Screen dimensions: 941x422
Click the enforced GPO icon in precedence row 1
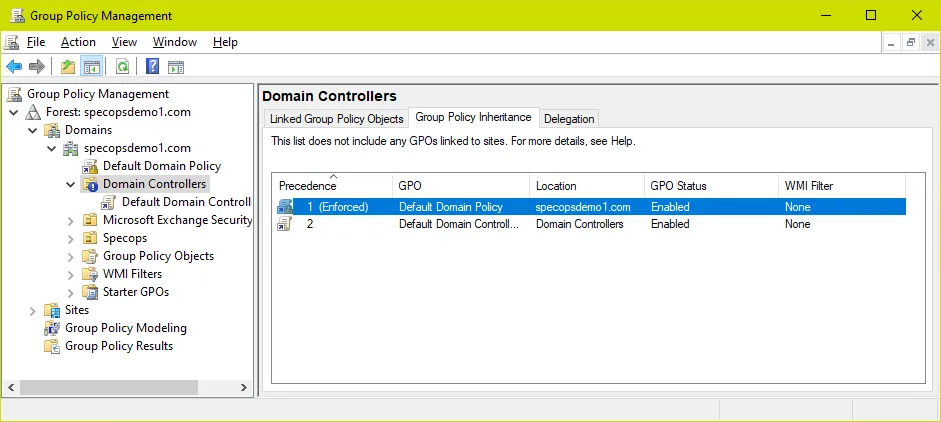click(x=284, y=207)
